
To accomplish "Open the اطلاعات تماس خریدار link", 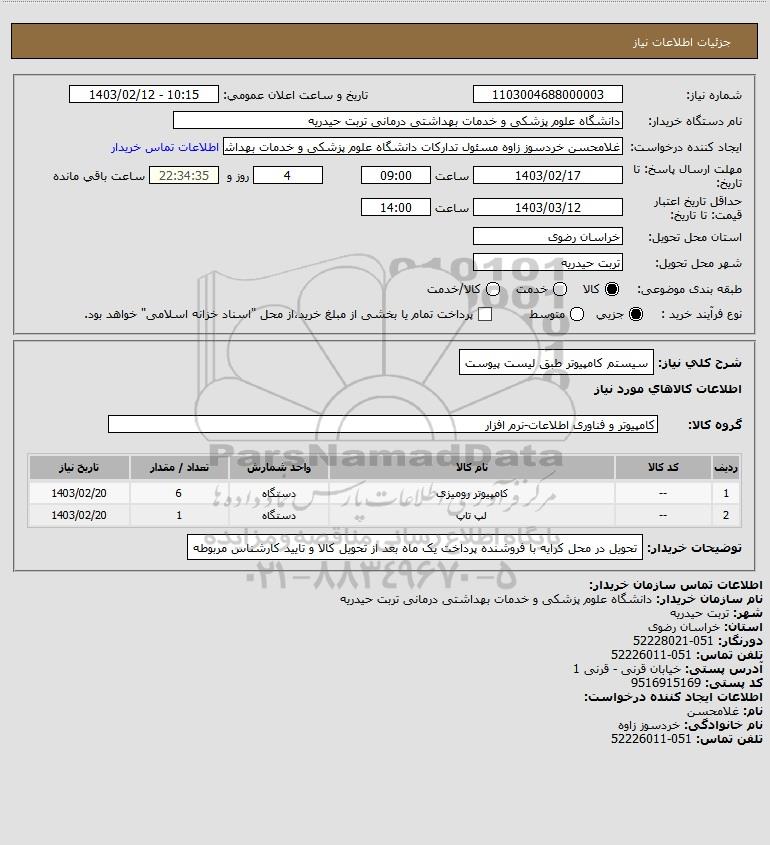I will point(165,147).
